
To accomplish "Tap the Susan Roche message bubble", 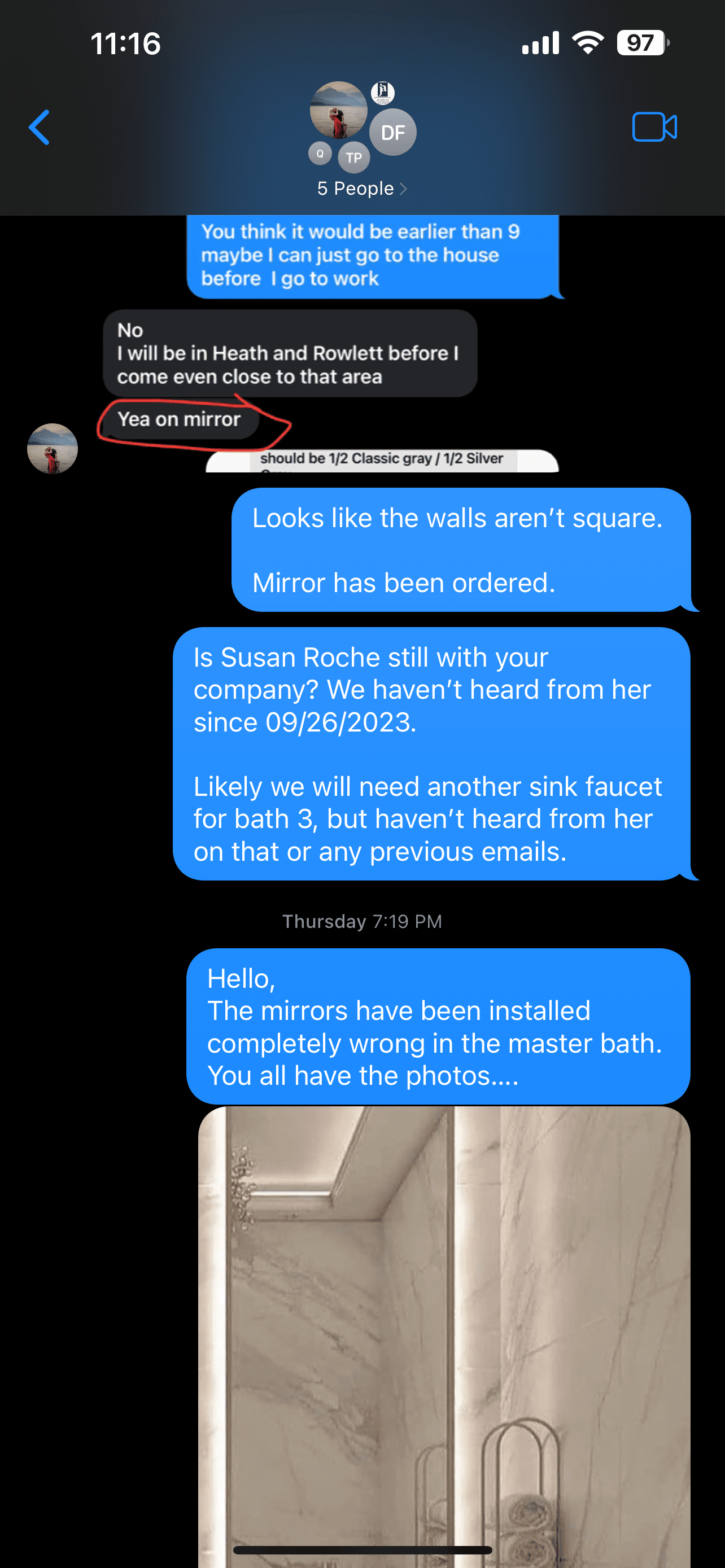I will click(431, 754).
